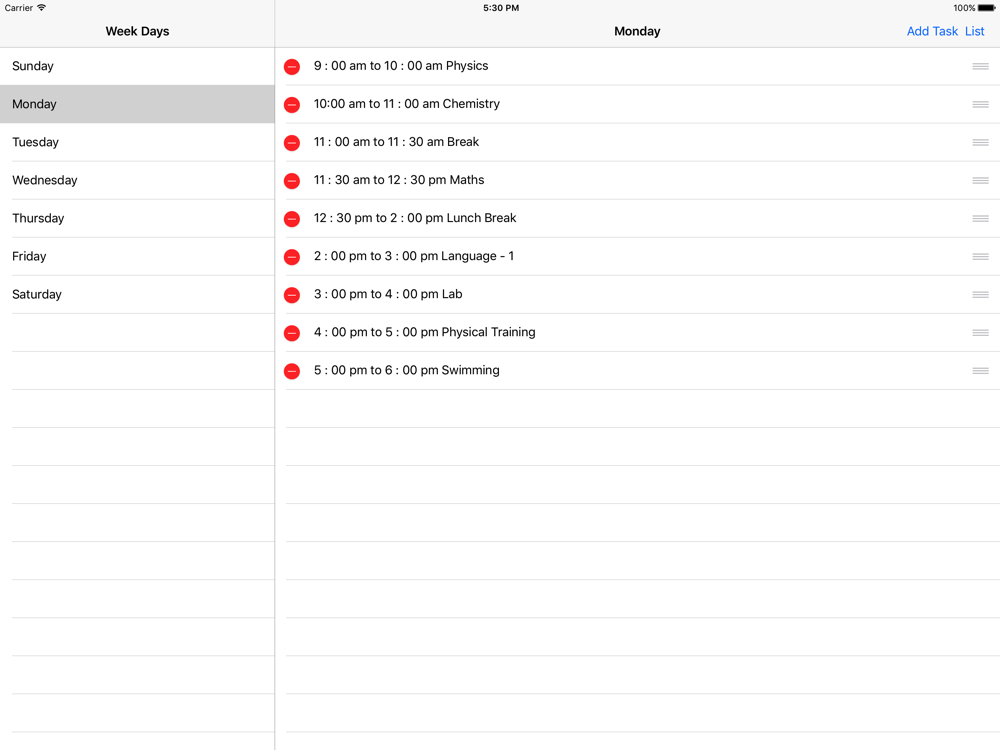Tap the red delete icon for Maths
Screen dimensions: 1000x750
[291, 180]
